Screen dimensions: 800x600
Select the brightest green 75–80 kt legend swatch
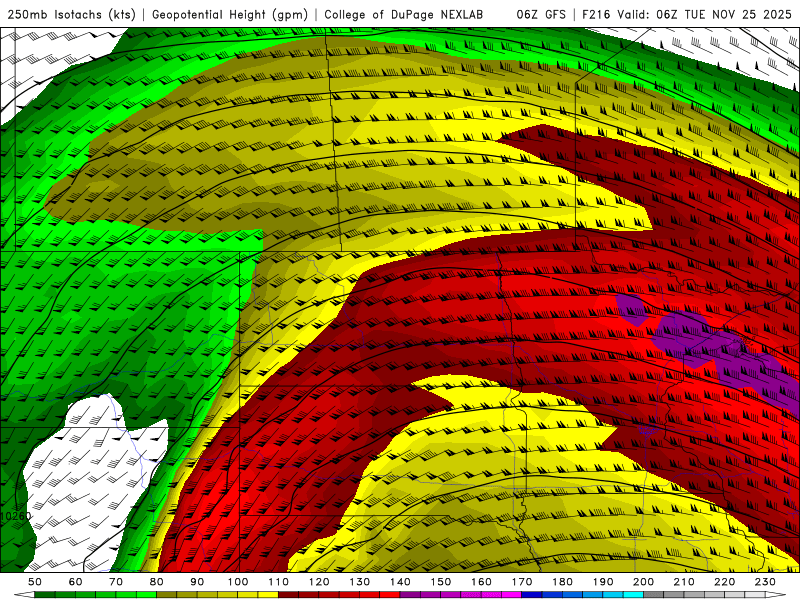pyautogui.click(x=146, y=594)
